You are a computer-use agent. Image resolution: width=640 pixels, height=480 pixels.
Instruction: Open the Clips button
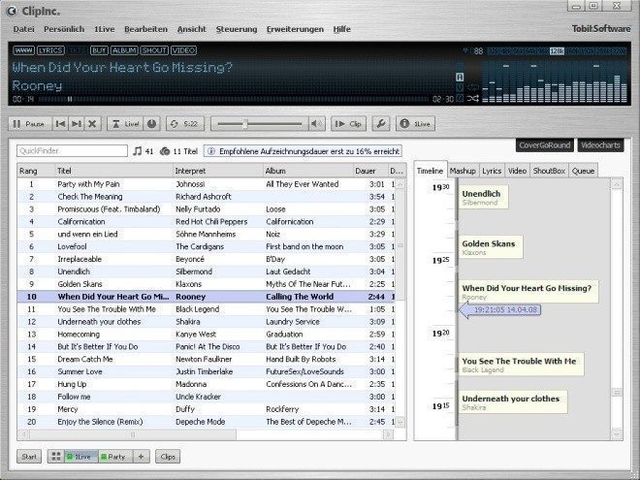tap(168, 457)
